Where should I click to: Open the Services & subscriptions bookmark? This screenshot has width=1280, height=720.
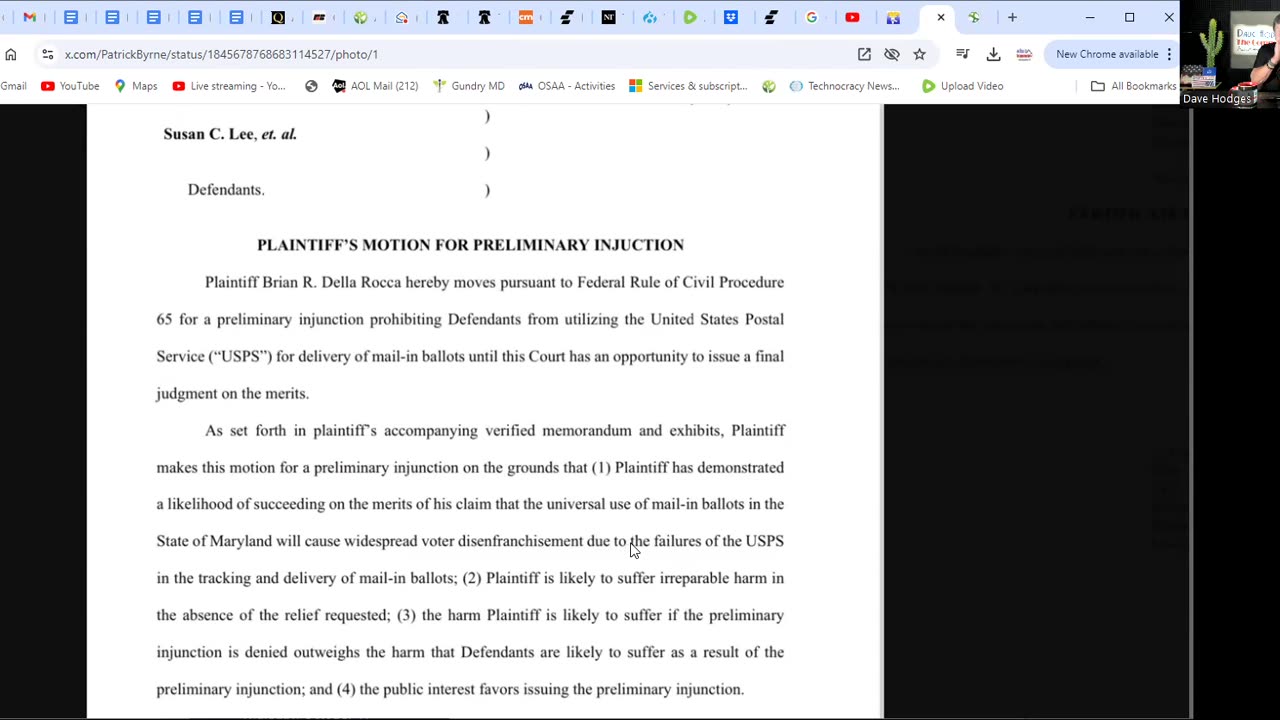pos(688,86)
